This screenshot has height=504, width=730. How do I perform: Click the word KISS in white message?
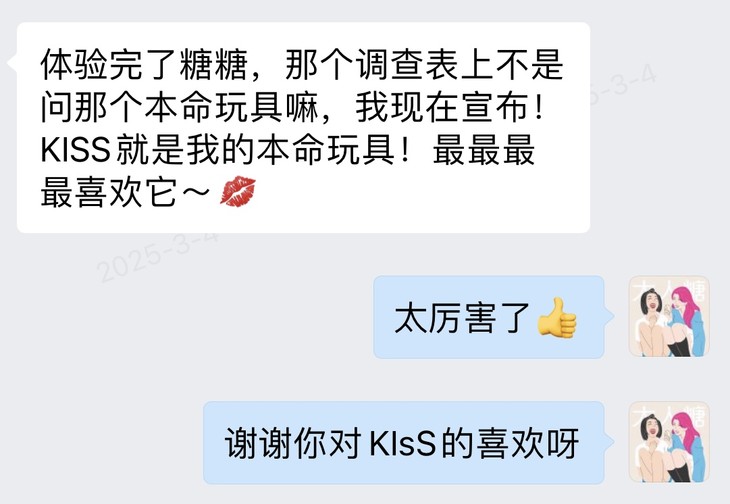point(75,150)
